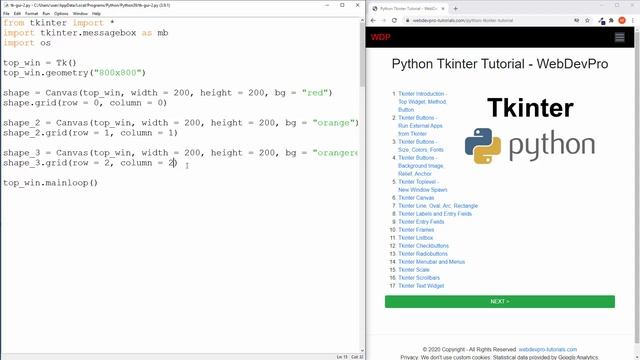Reload the page with the browser refresh icon

click(x=394, y=20)
